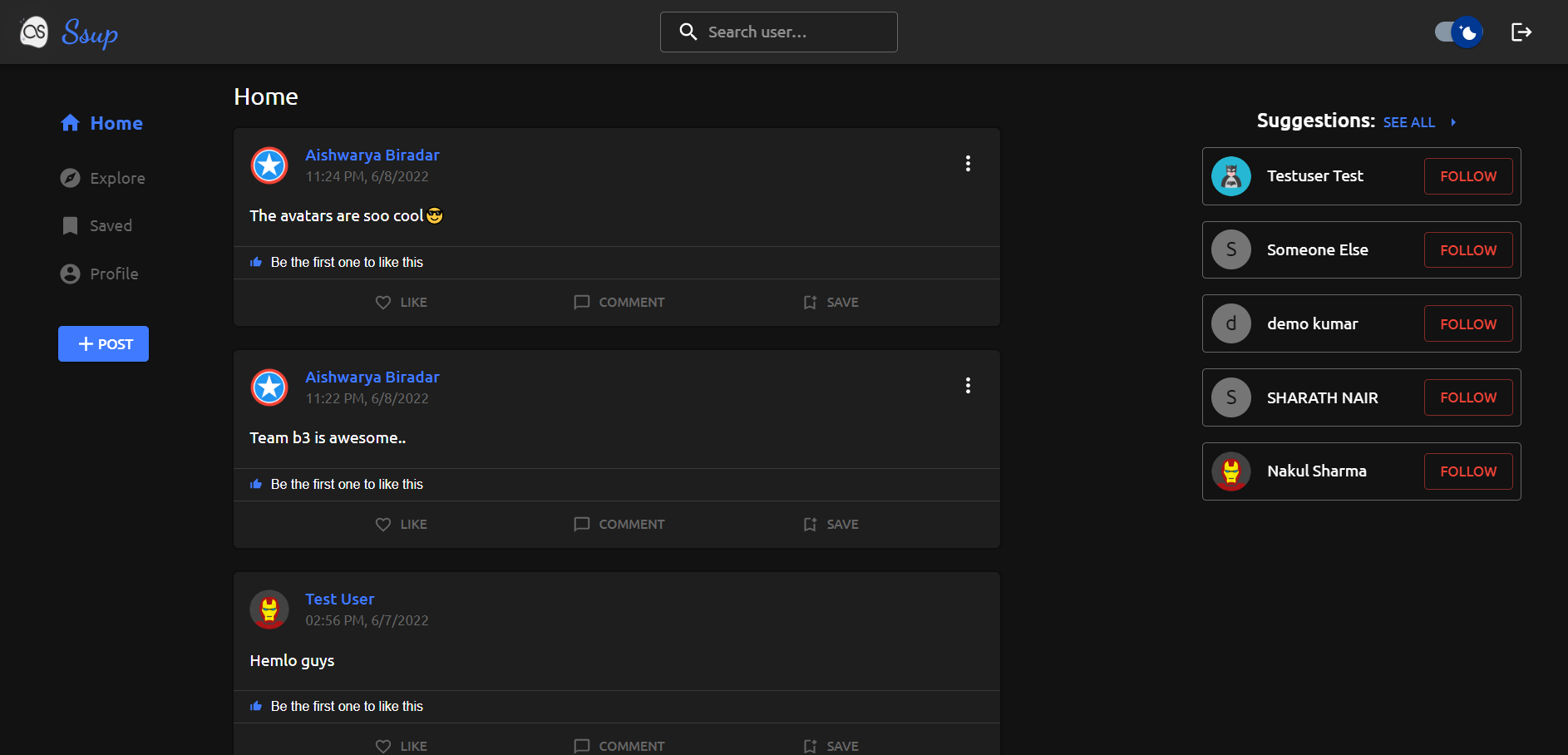Select the Saved posts bookmark icon
Image resolution: width=1568 pixels, height=755 pixels.
coord(70,225)
